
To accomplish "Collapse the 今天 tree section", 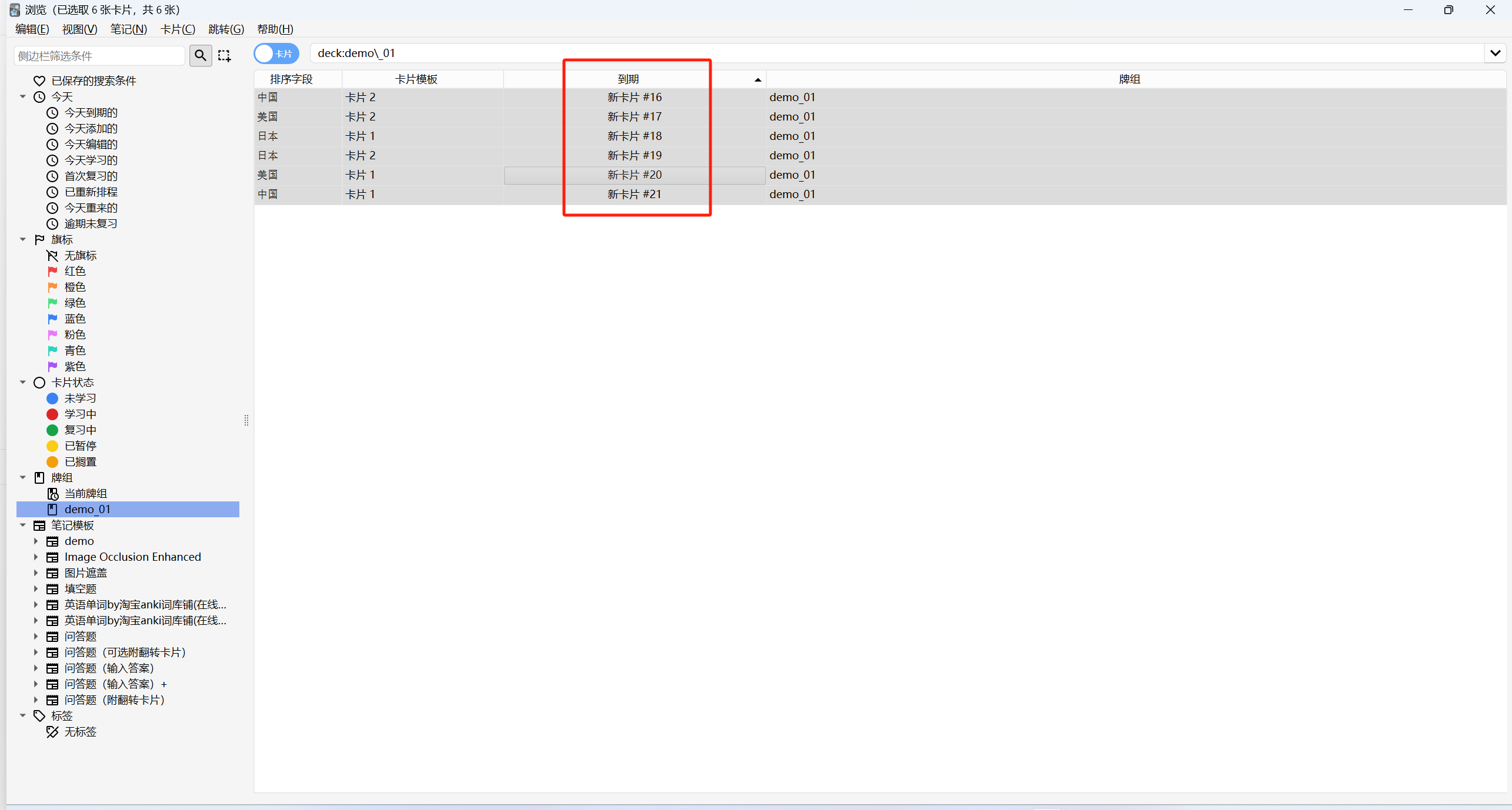I will coord(23,96).
